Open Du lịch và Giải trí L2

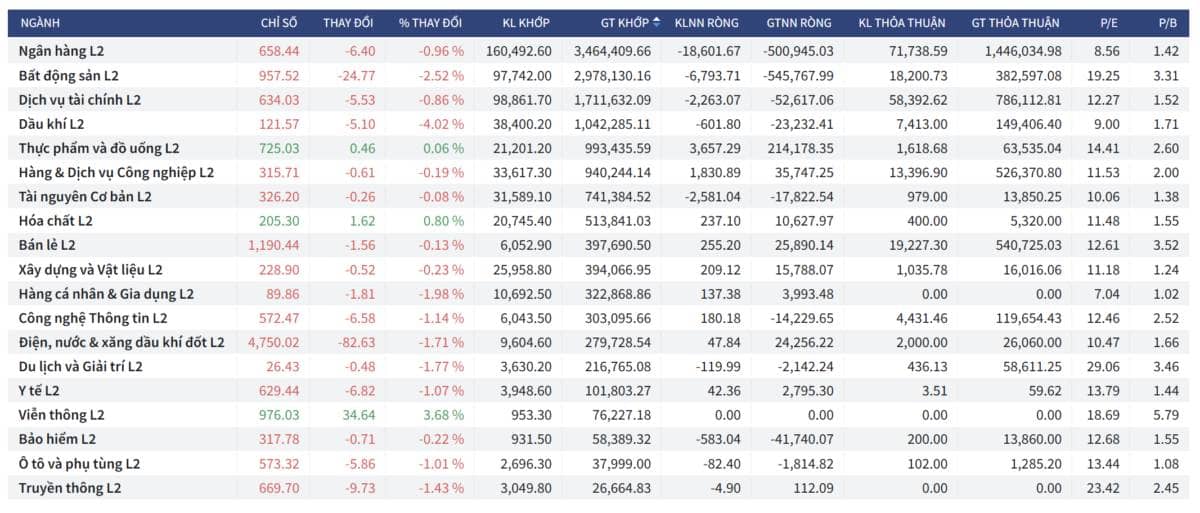click(81, 366)
